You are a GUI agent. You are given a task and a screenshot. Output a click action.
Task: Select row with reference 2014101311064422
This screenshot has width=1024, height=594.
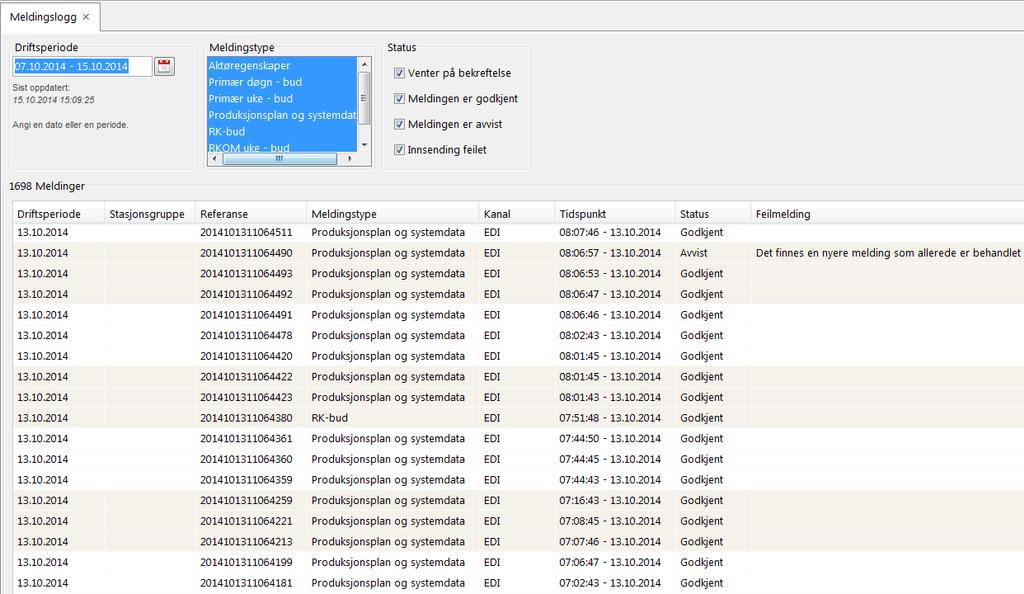(x=519, y=377)
